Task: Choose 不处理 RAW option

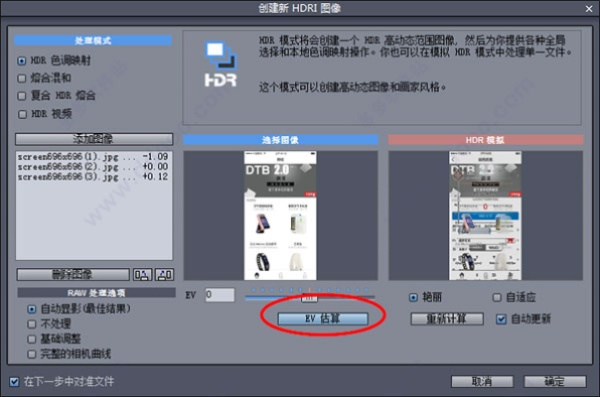Action: (x=32, y=324)
